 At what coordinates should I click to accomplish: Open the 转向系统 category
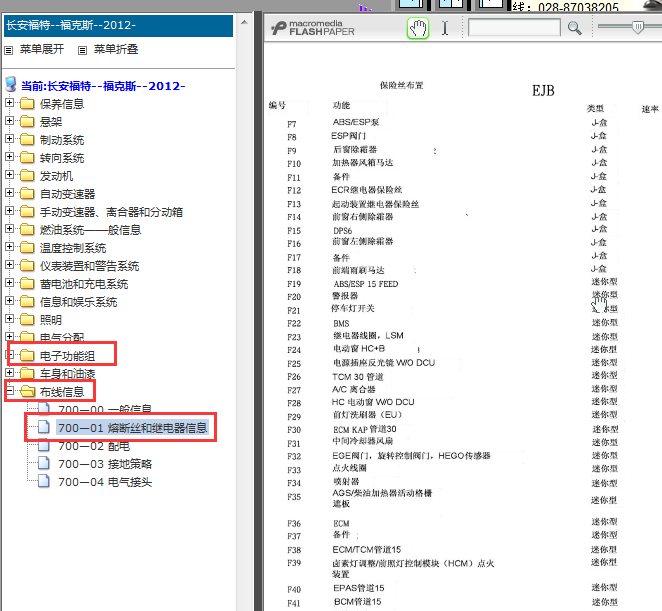[x=62, y=158]
